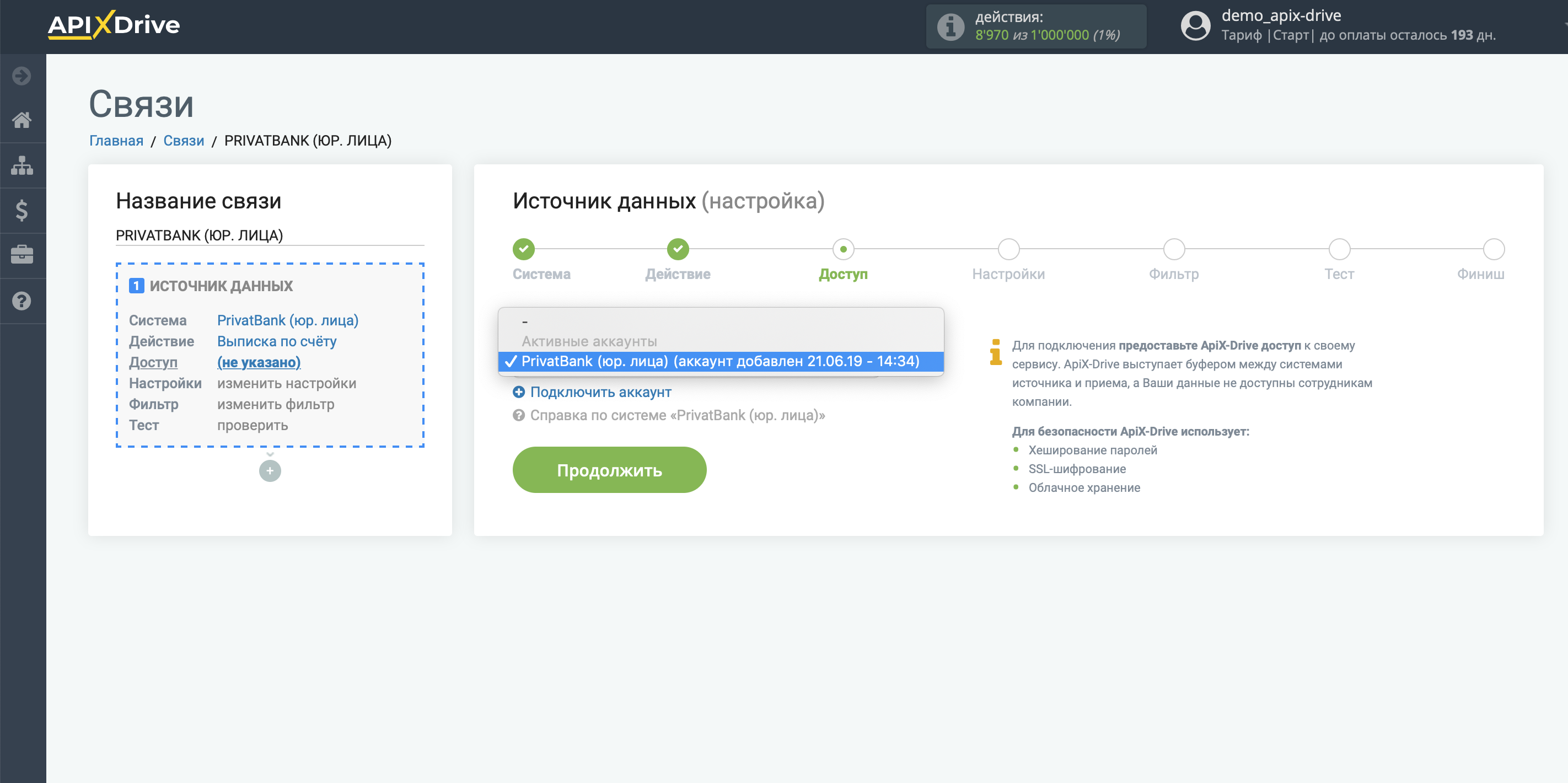Click проверить in source block
Viewport: 1568px width, 783px height.
[x=252, y=425]
